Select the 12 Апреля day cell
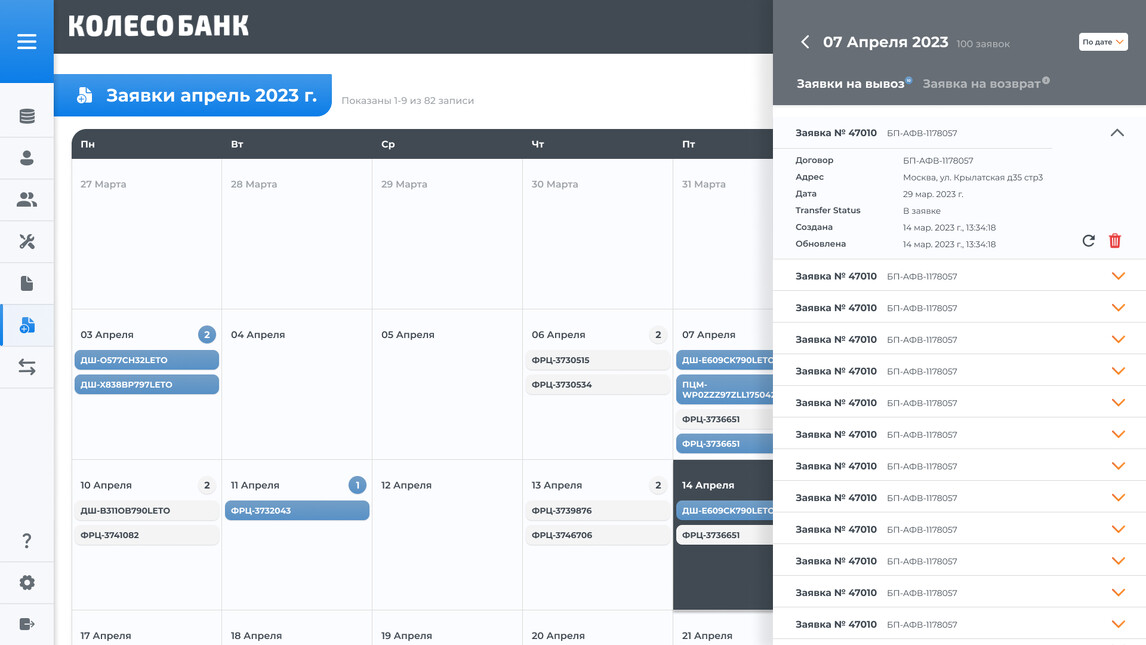 pyautogui.click(x=447, y=535)
